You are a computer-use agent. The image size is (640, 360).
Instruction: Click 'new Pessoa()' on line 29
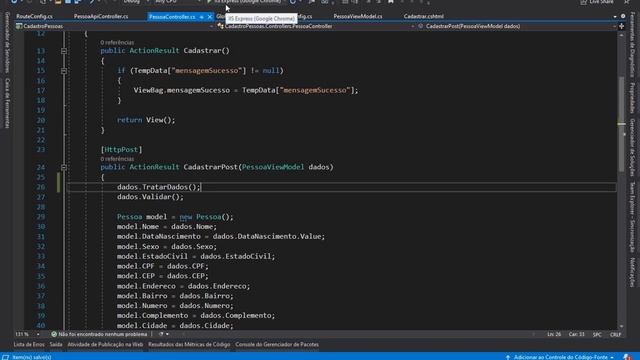pos(207,217)
